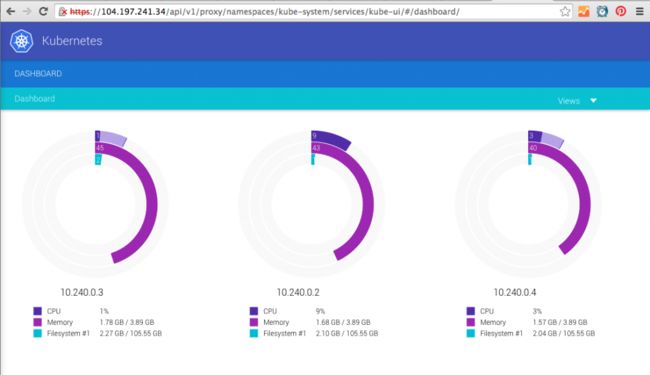650x375 pixels.
Task: Click filesystem value 2.04 GB / 105.55 GB
Action: [564, 333]
